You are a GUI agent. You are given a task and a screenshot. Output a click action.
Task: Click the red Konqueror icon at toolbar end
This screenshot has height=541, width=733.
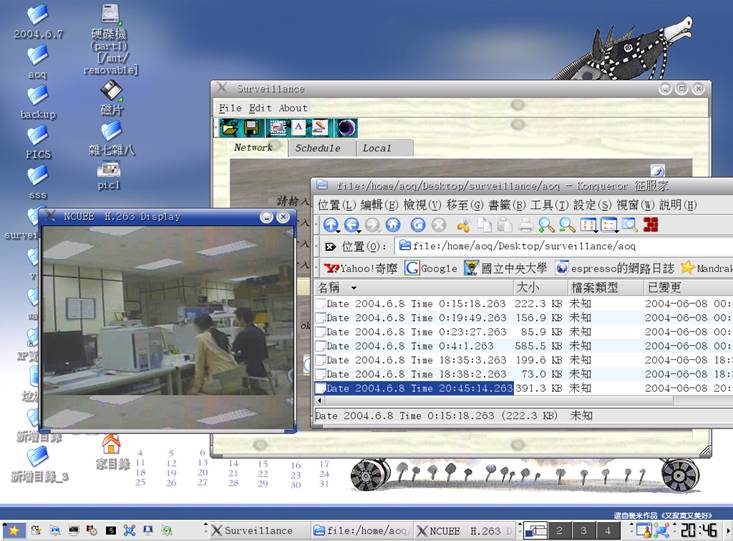coord(651,225)
